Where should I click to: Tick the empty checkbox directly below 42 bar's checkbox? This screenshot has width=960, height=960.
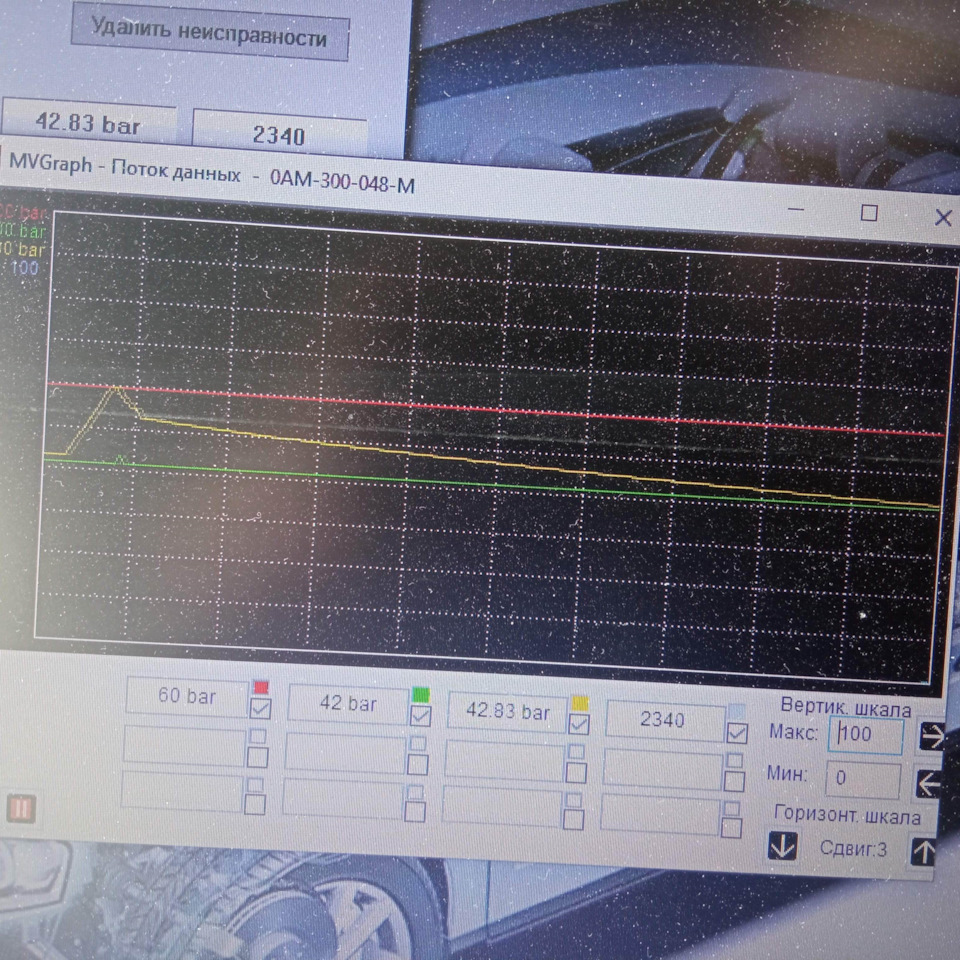pyautogui.click(x=418, y=764)
